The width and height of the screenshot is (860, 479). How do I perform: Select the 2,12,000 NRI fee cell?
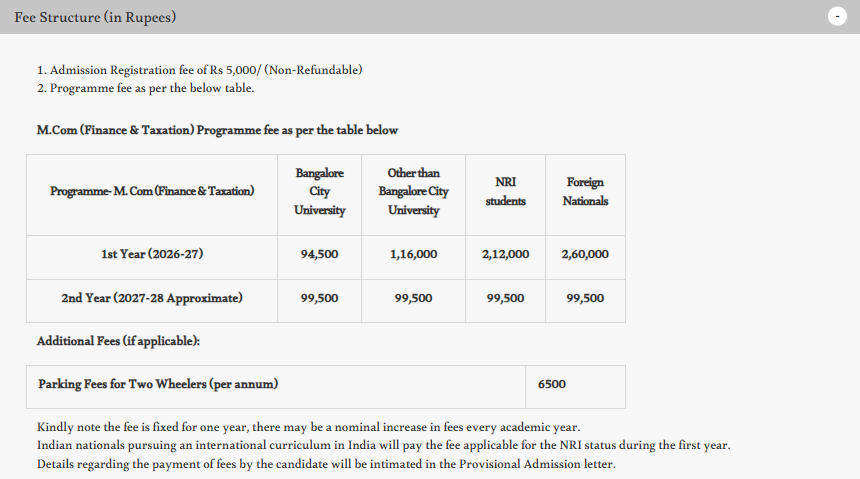(505, 254)
